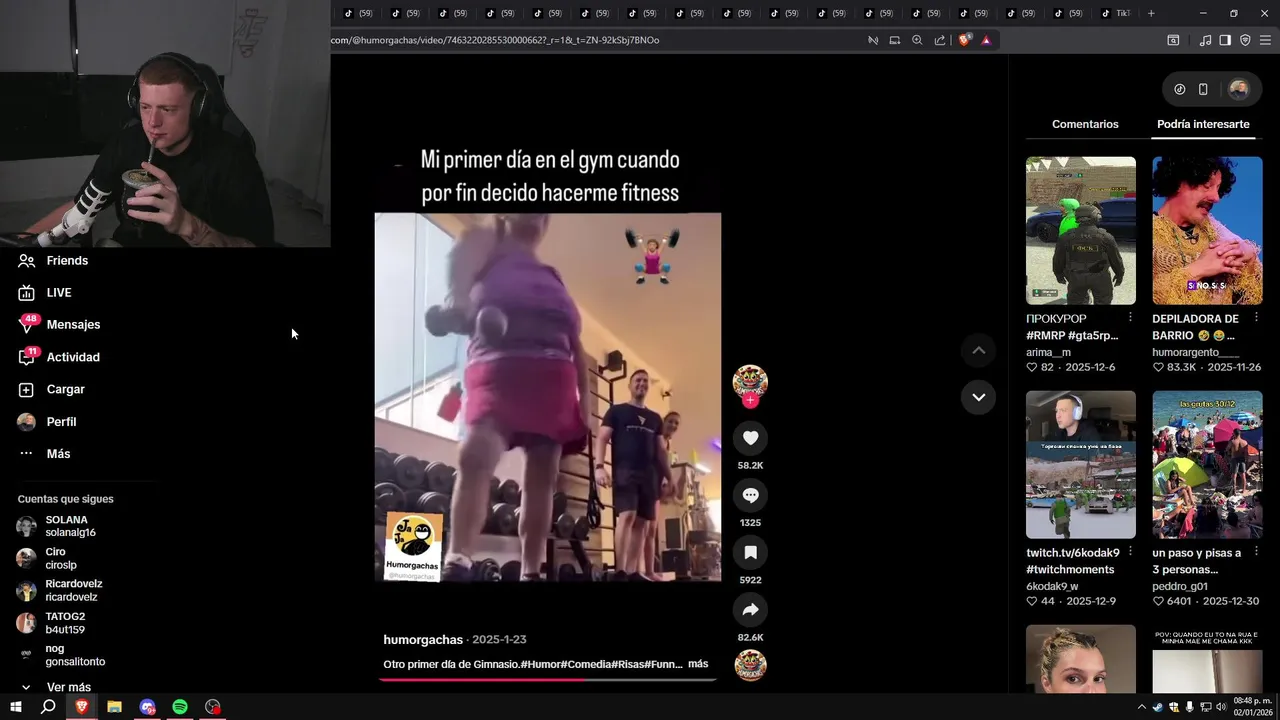This screenshot has width=1280, height=720.
Task: Open comments via the speech bubble icon
Action: coord(750,495)
